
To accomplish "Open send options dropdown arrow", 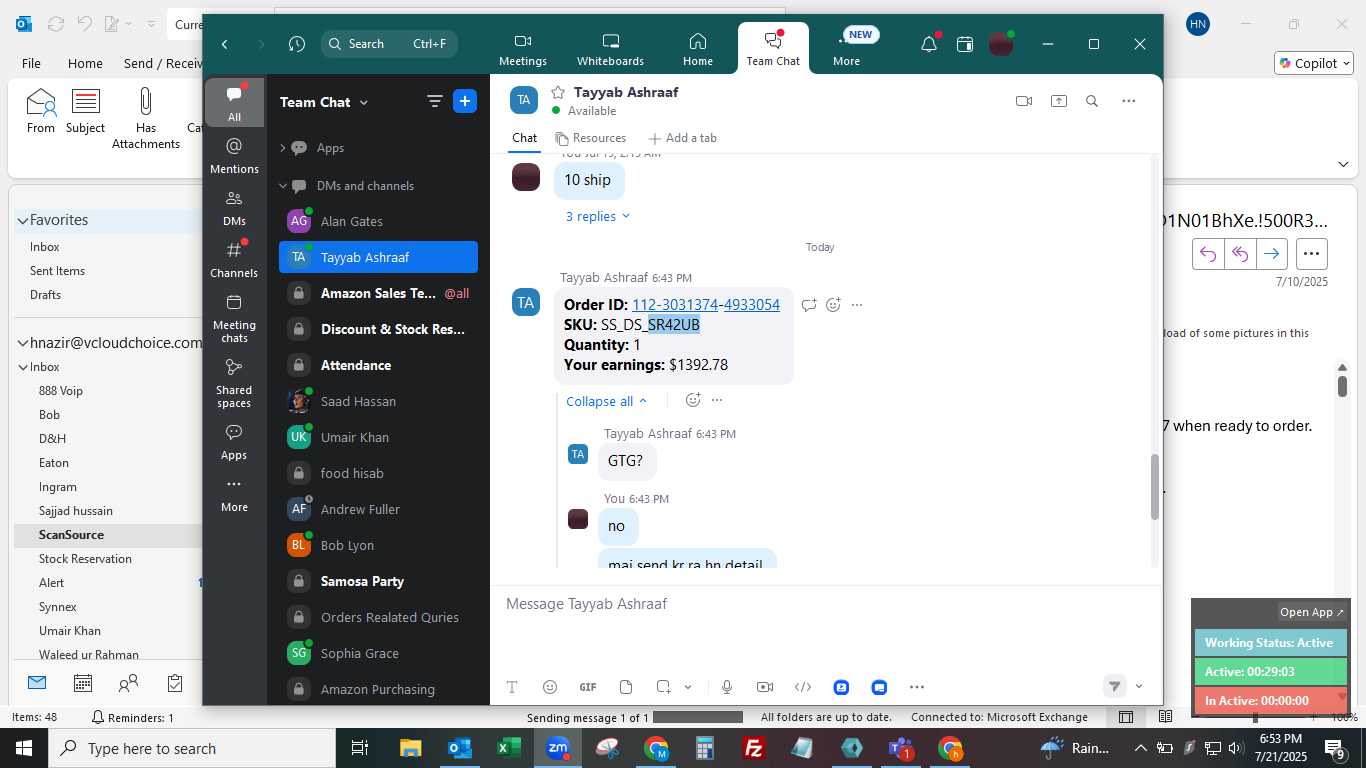I will coord(1139,686).
